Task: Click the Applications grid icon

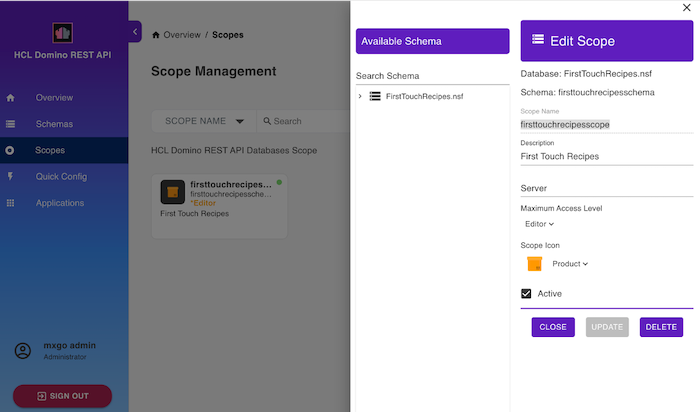Action: pyautogui.click(x=10, y=203)
